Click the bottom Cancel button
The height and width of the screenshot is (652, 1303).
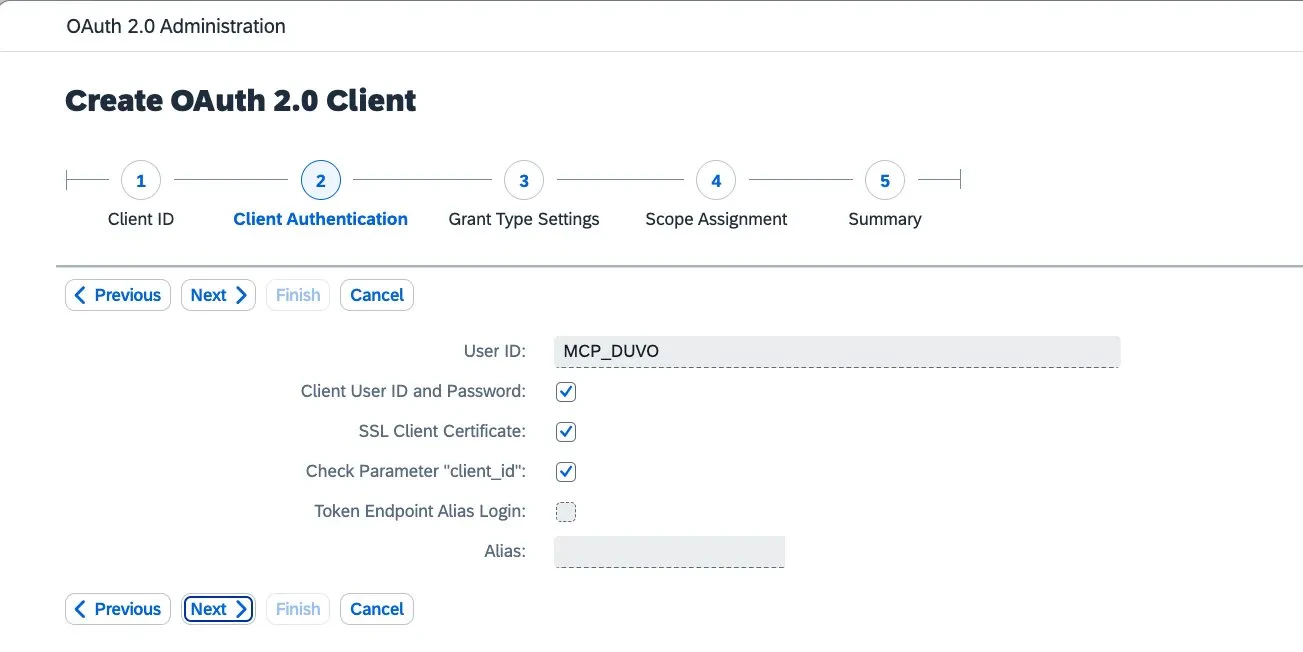377,609
